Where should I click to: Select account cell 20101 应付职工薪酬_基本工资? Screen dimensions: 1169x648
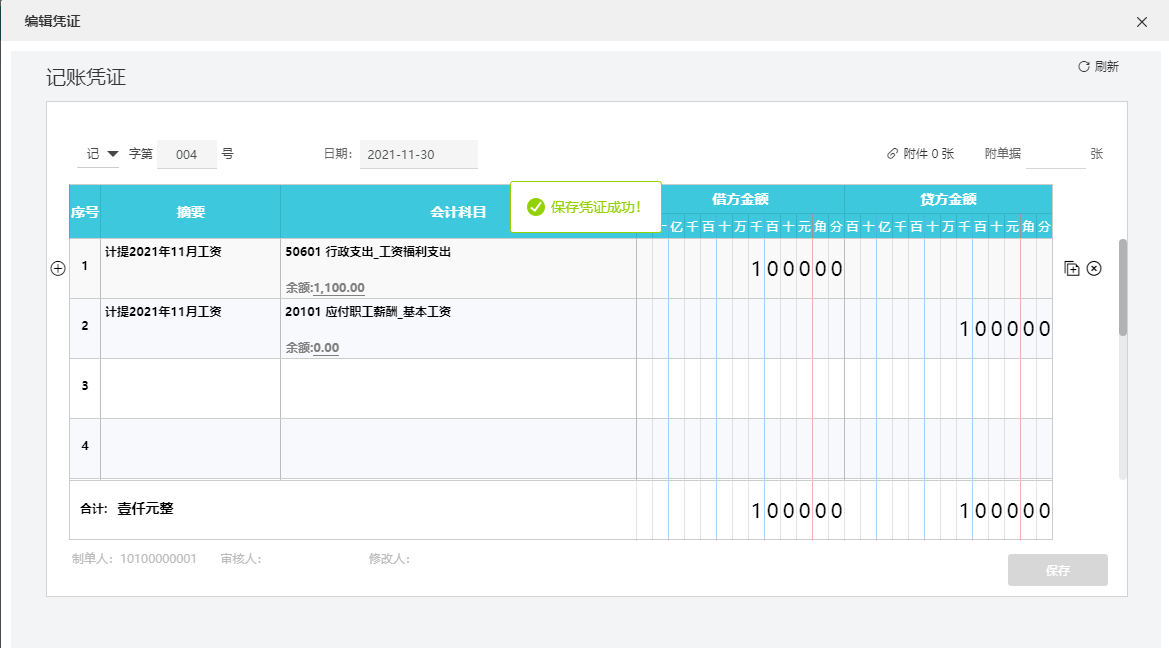[x=368, y=312]
